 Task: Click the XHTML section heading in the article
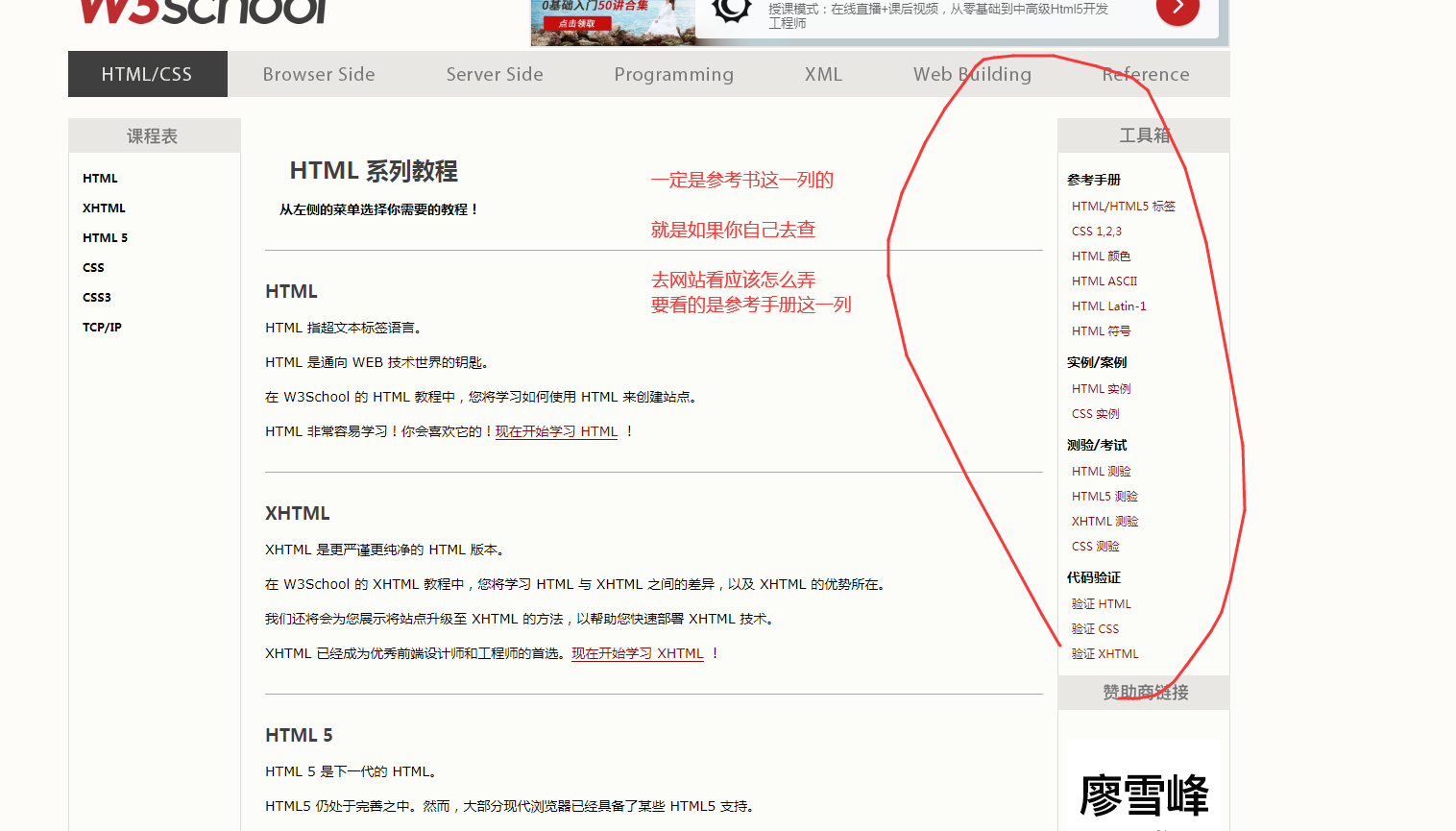click(298, 513)
